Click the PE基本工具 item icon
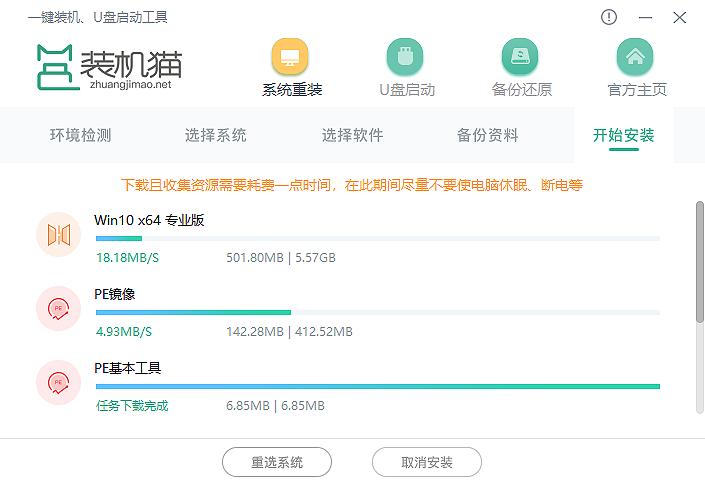This screenshot has height=481, width=705. pyautogui.click(x=57, y=383)
